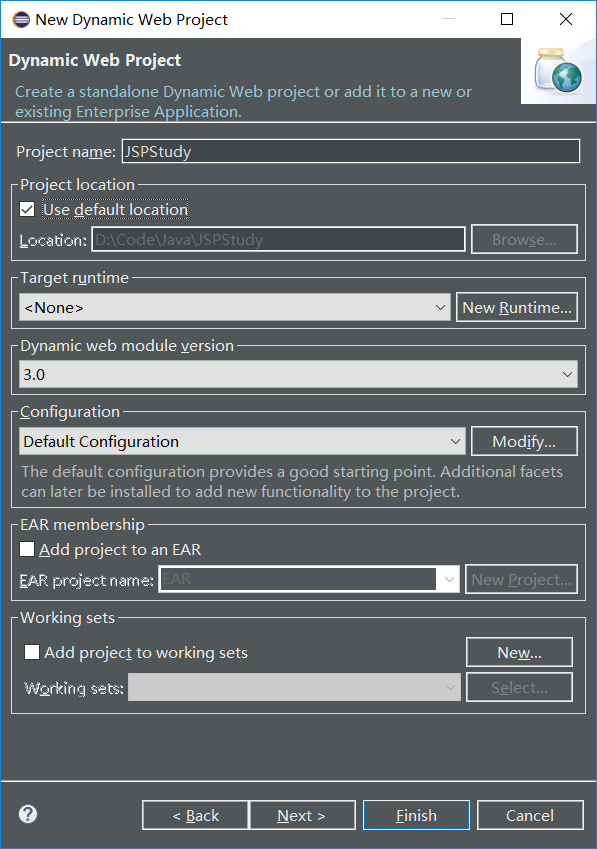Open the Target runtime dropdown

441,307
